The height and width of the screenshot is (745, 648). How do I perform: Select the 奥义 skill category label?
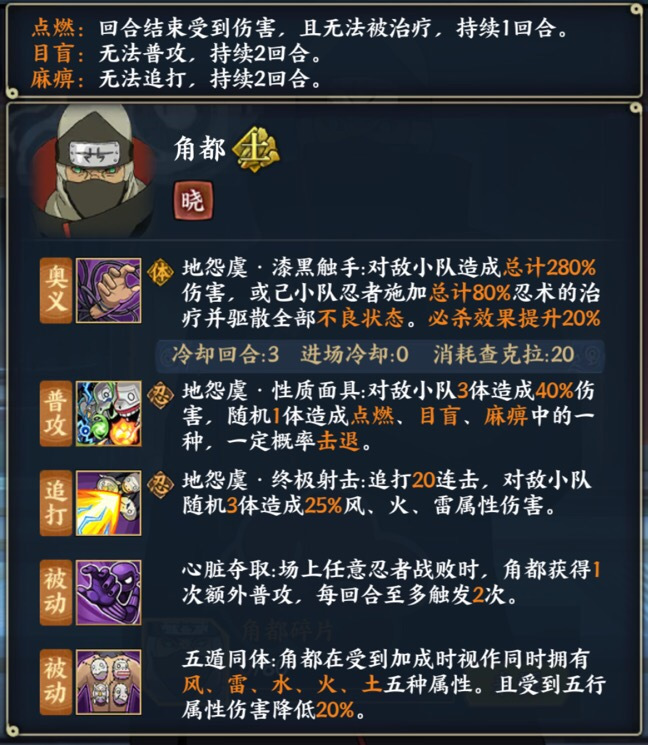click(56, 291)
